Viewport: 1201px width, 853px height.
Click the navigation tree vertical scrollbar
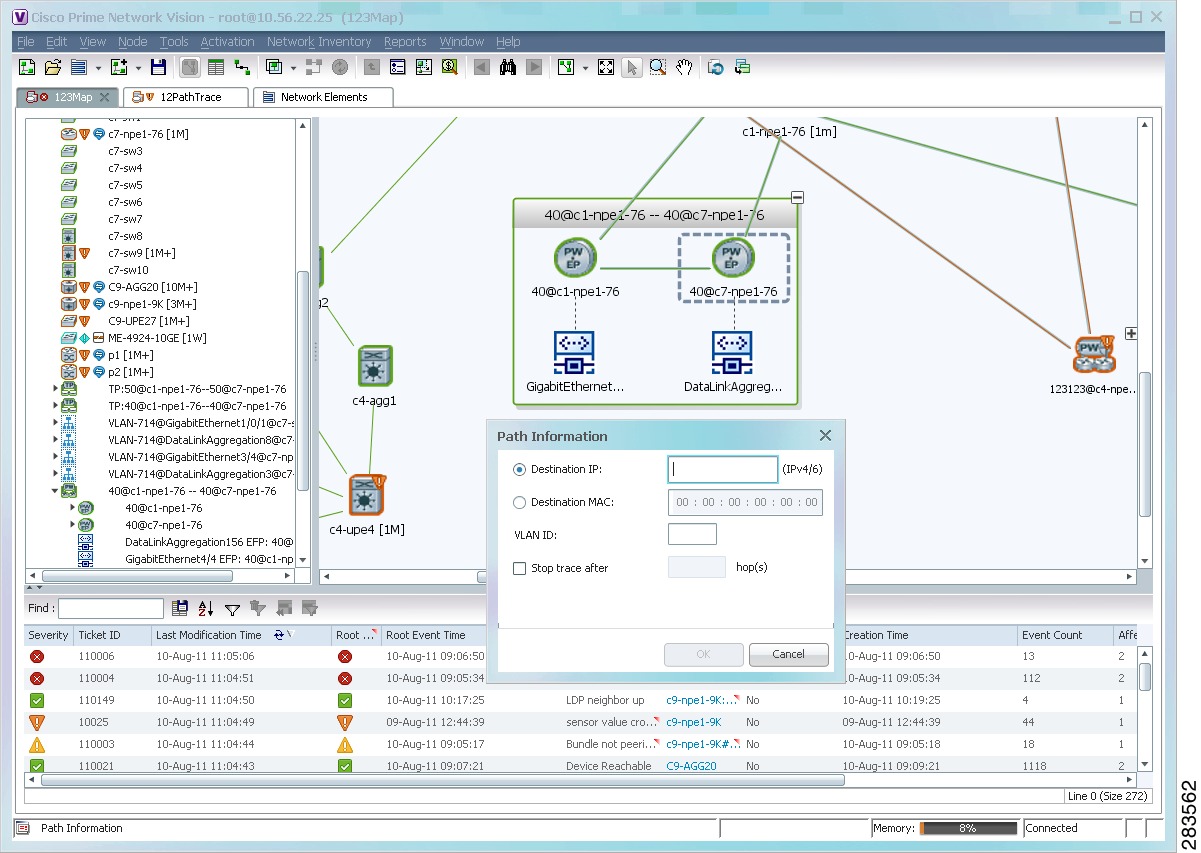tap(302, 380)
